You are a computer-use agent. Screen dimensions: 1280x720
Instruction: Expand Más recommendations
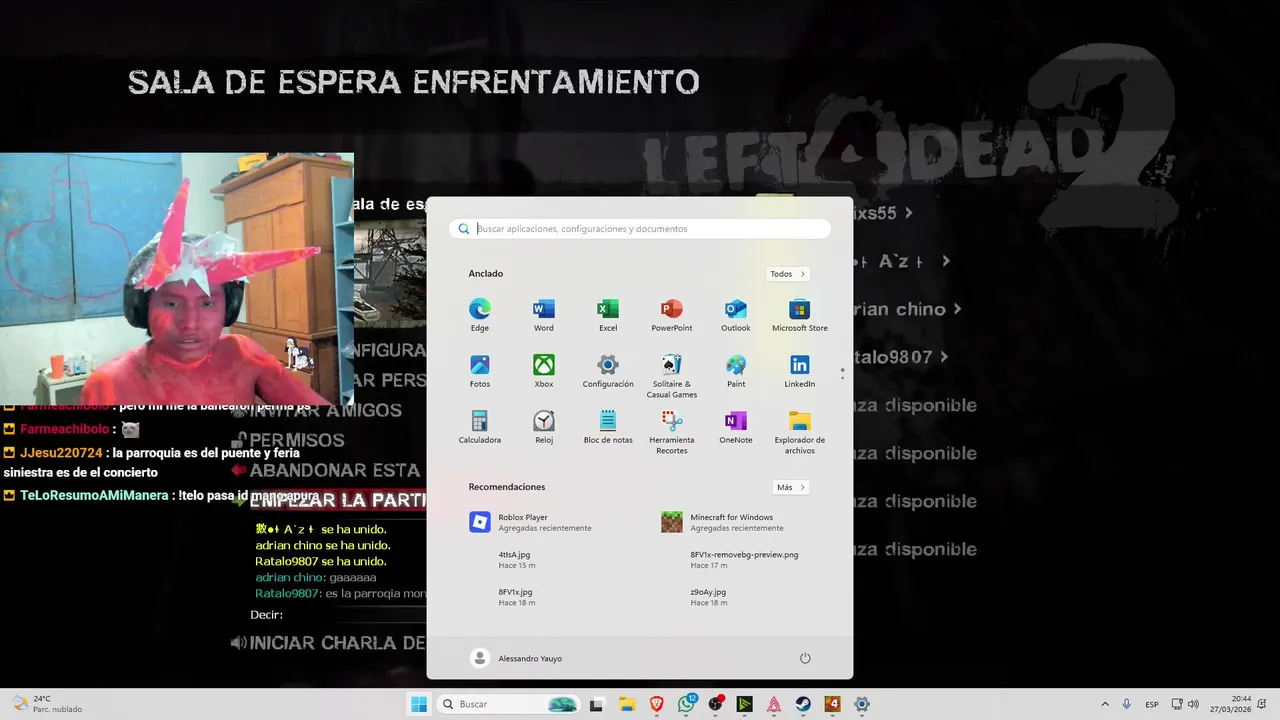point(791,487)
